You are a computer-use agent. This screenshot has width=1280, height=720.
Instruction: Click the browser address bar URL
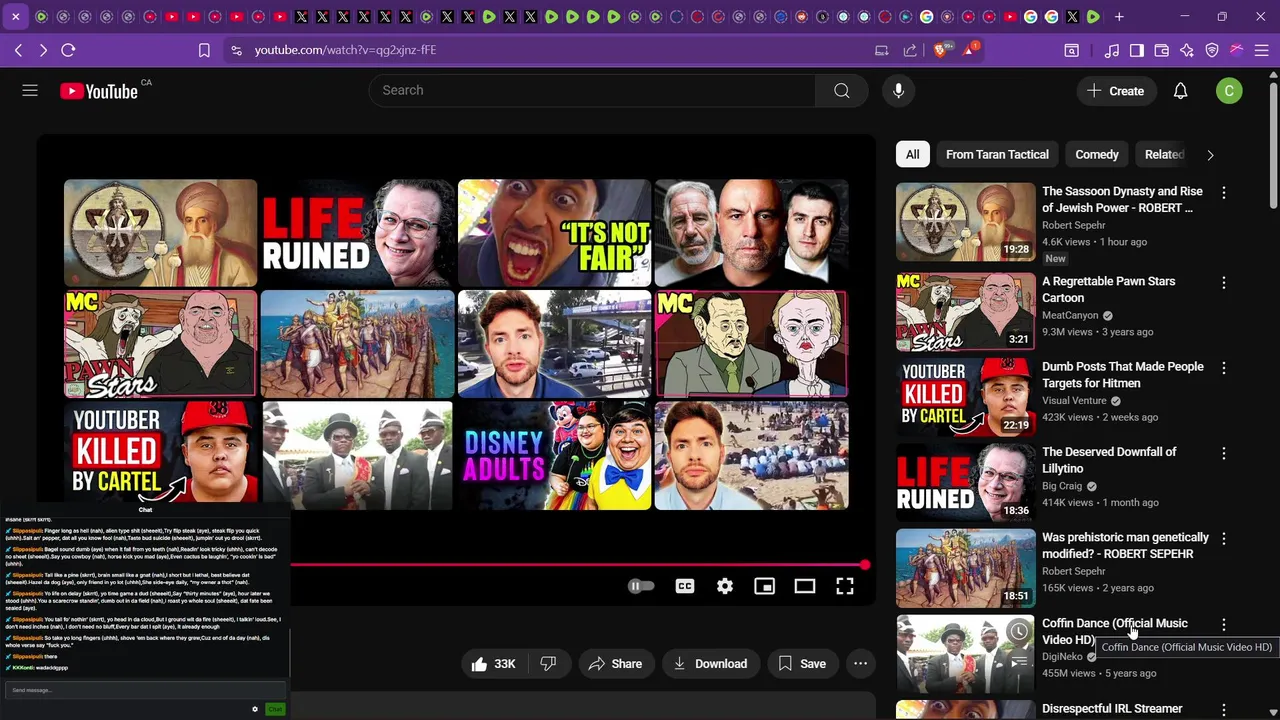pyautogui.click(x=345, y=50)
